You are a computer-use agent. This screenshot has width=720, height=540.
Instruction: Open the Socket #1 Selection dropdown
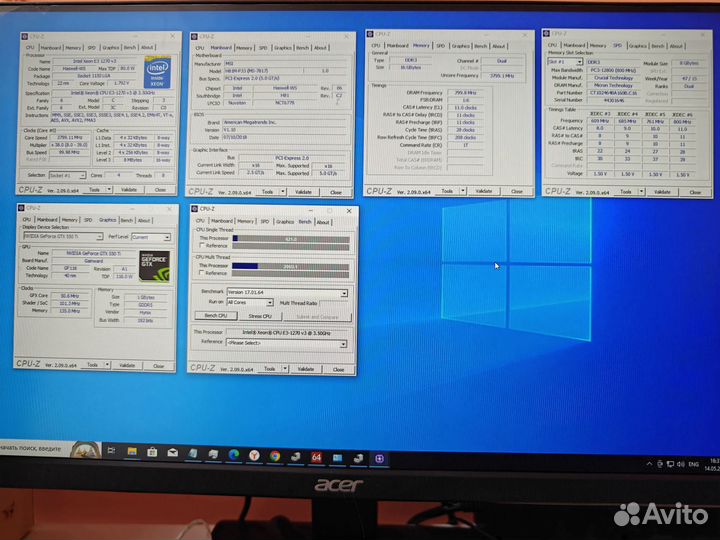pyautogui.click(x=82, y=175)
